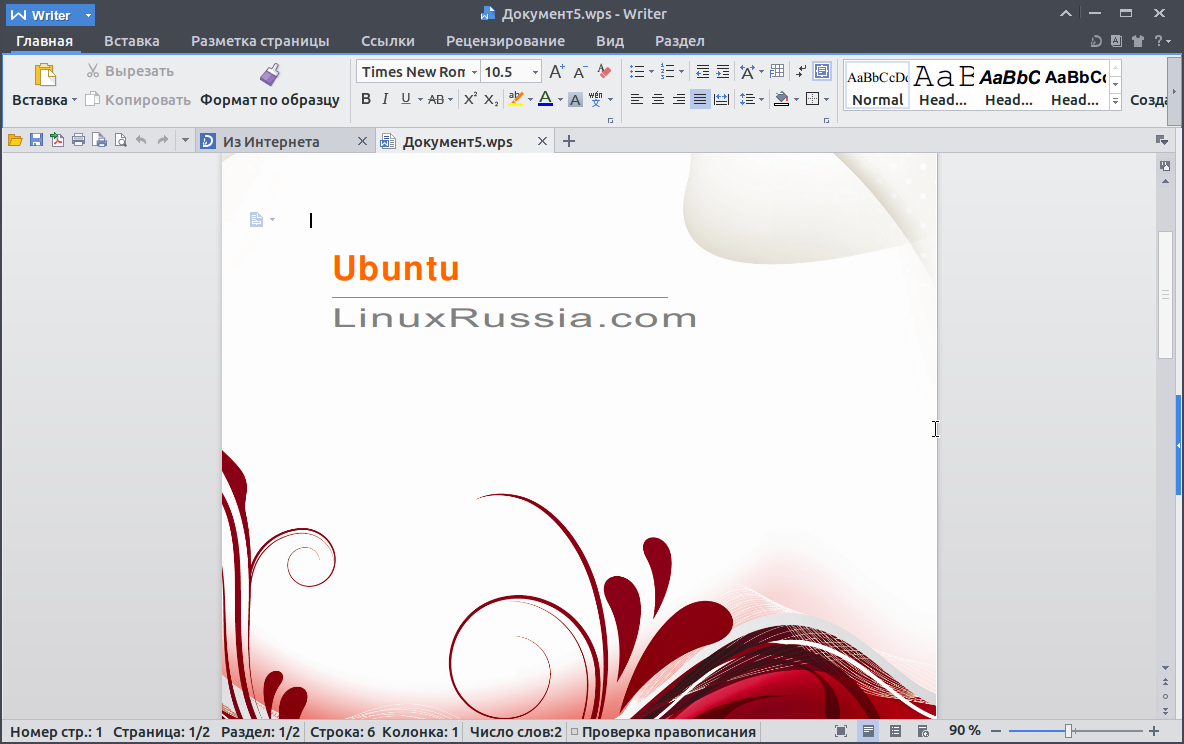Align text left
Viewport: 1184px width, 744px height.
click(x=637, y=99)
